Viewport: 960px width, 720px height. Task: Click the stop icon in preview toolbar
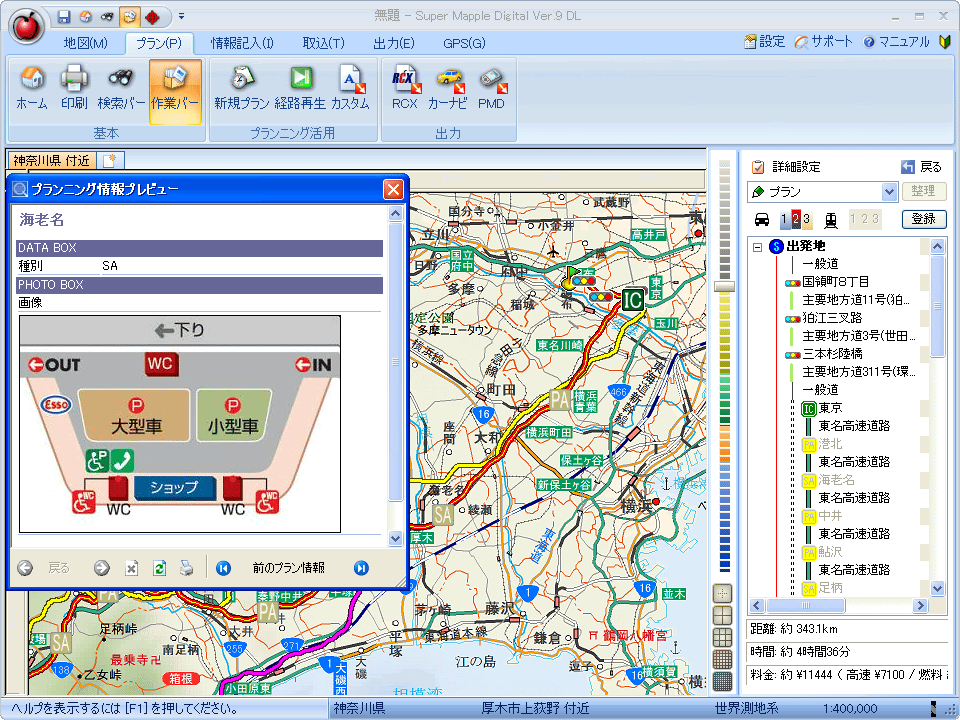[131, 568]
